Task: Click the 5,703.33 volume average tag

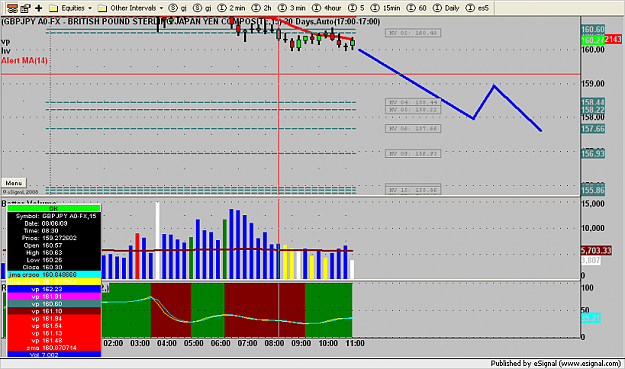Action: pyautogui.click(x=596, y=250)
